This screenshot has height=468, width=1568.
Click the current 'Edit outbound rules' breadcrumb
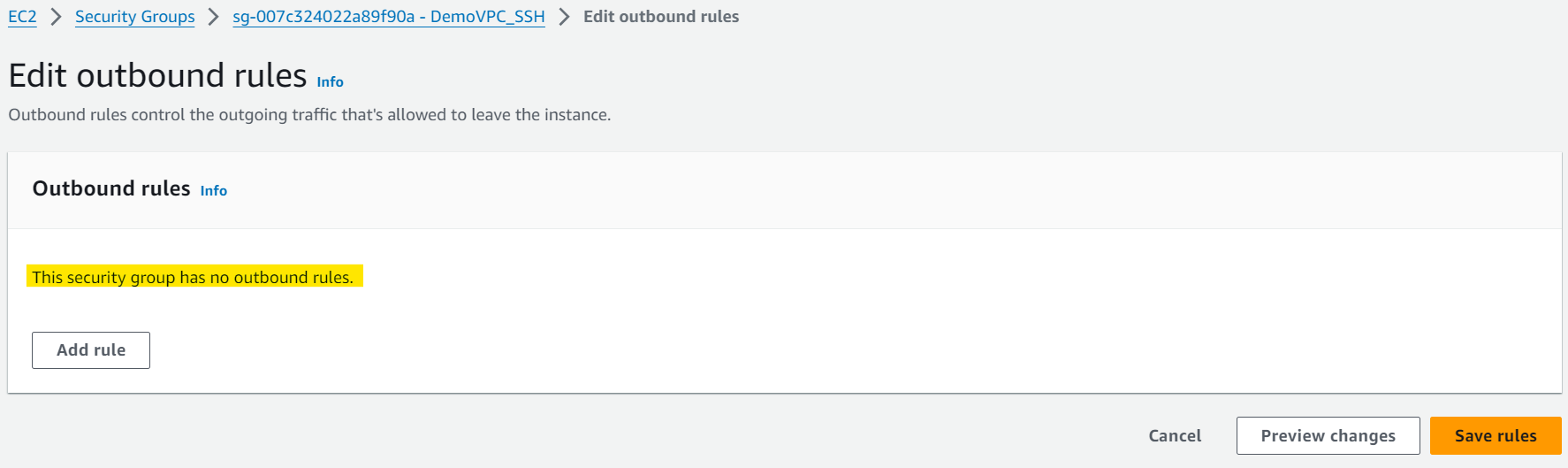point(661,17)
